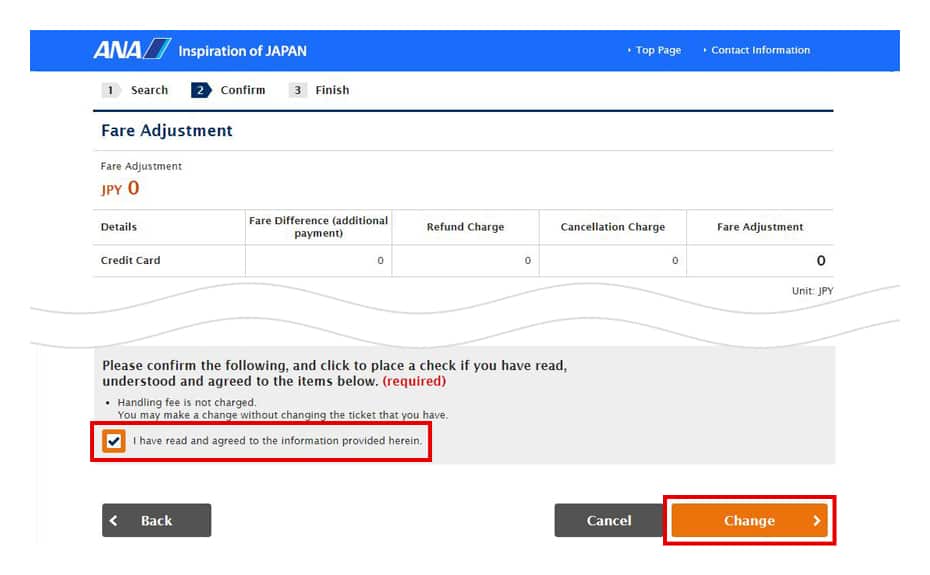Open the Contact Information link

point(760,50)
